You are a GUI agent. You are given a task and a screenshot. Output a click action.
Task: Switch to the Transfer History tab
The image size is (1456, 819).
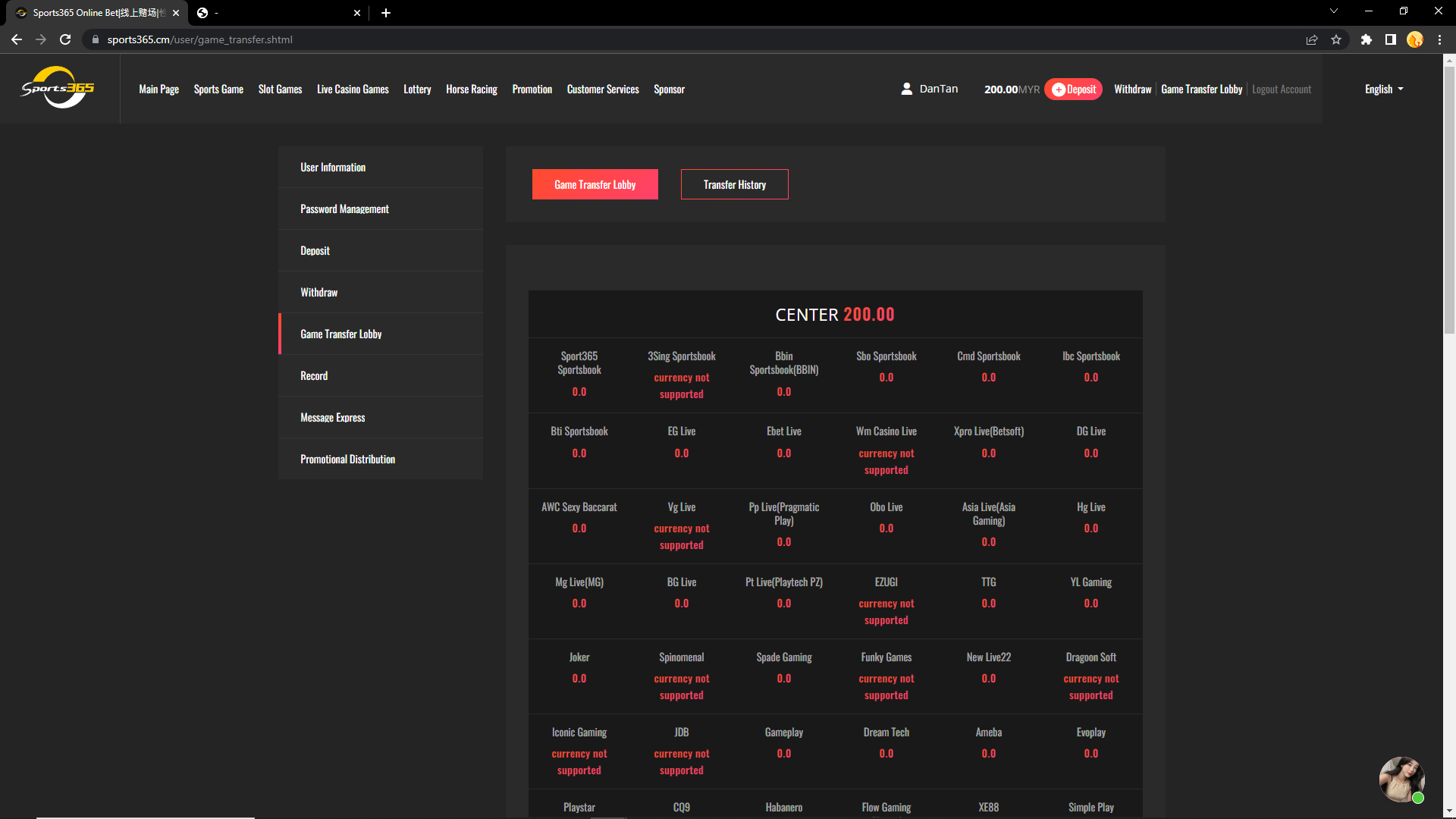pyautogui.click(x=735, y=184)
